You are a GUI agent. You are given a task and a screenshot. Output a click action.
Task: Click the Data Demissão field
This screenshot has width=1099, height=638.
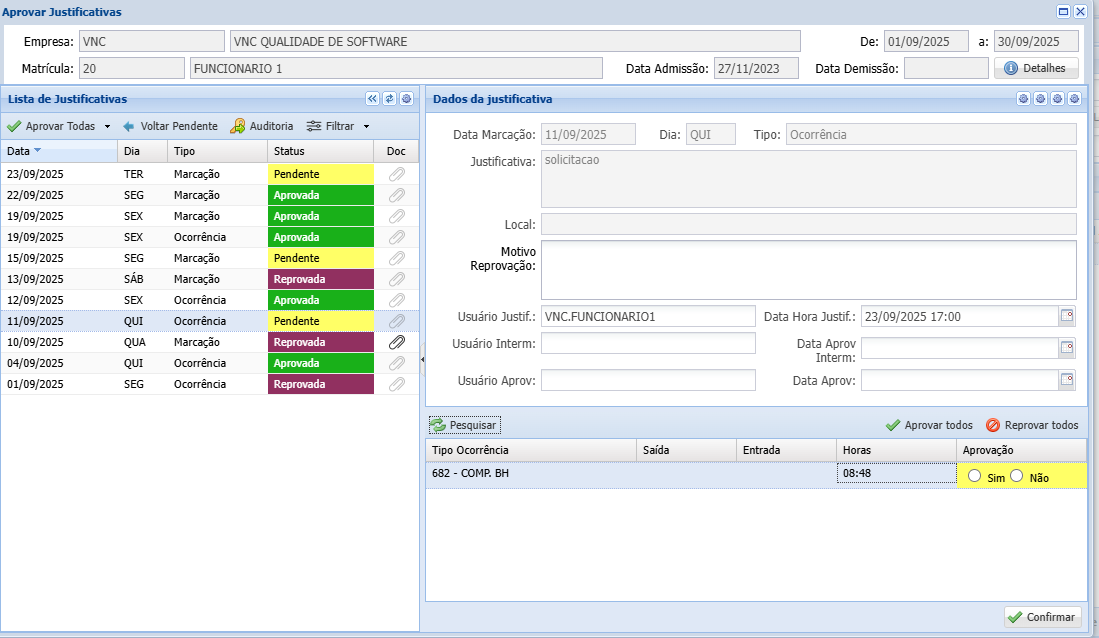coord(946,68)
